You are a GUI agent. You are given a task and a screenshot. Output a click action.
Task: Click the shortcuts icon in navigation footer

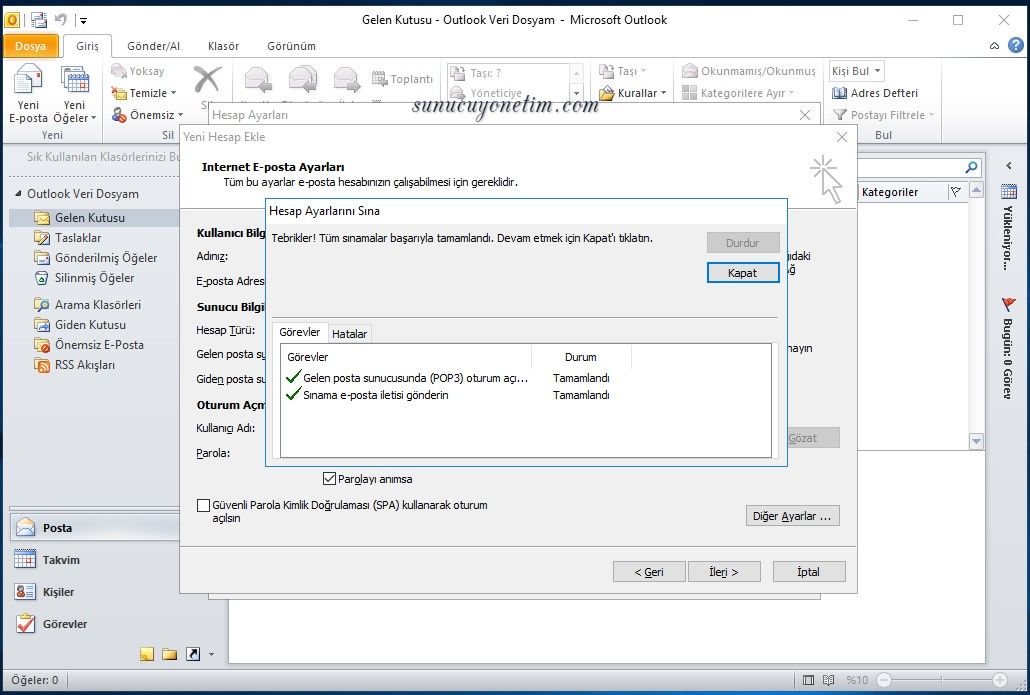click(192, 654)
